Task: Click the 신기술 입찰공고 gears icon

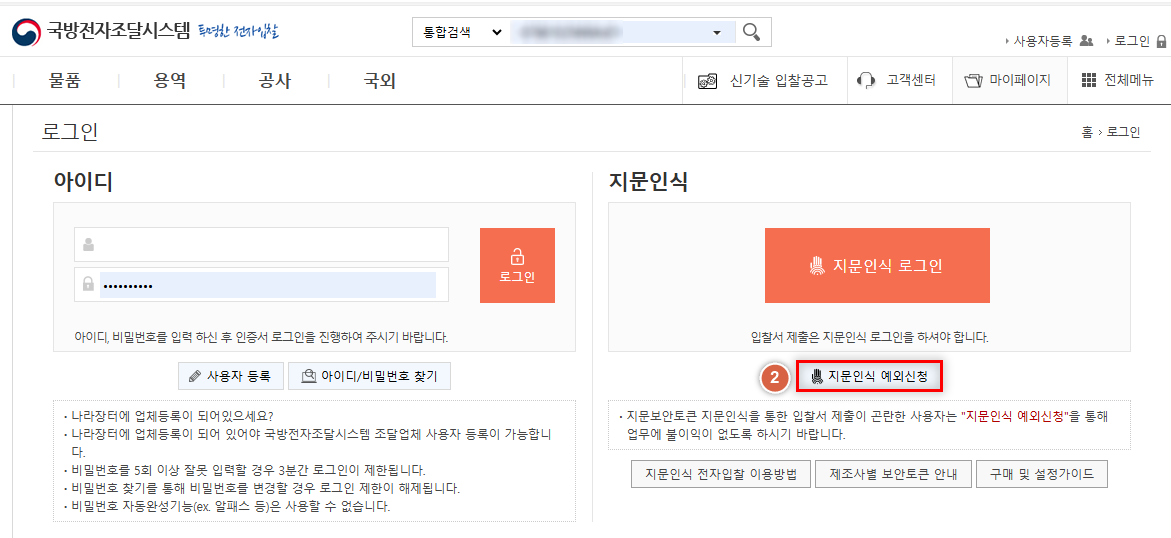Action: 707,81
